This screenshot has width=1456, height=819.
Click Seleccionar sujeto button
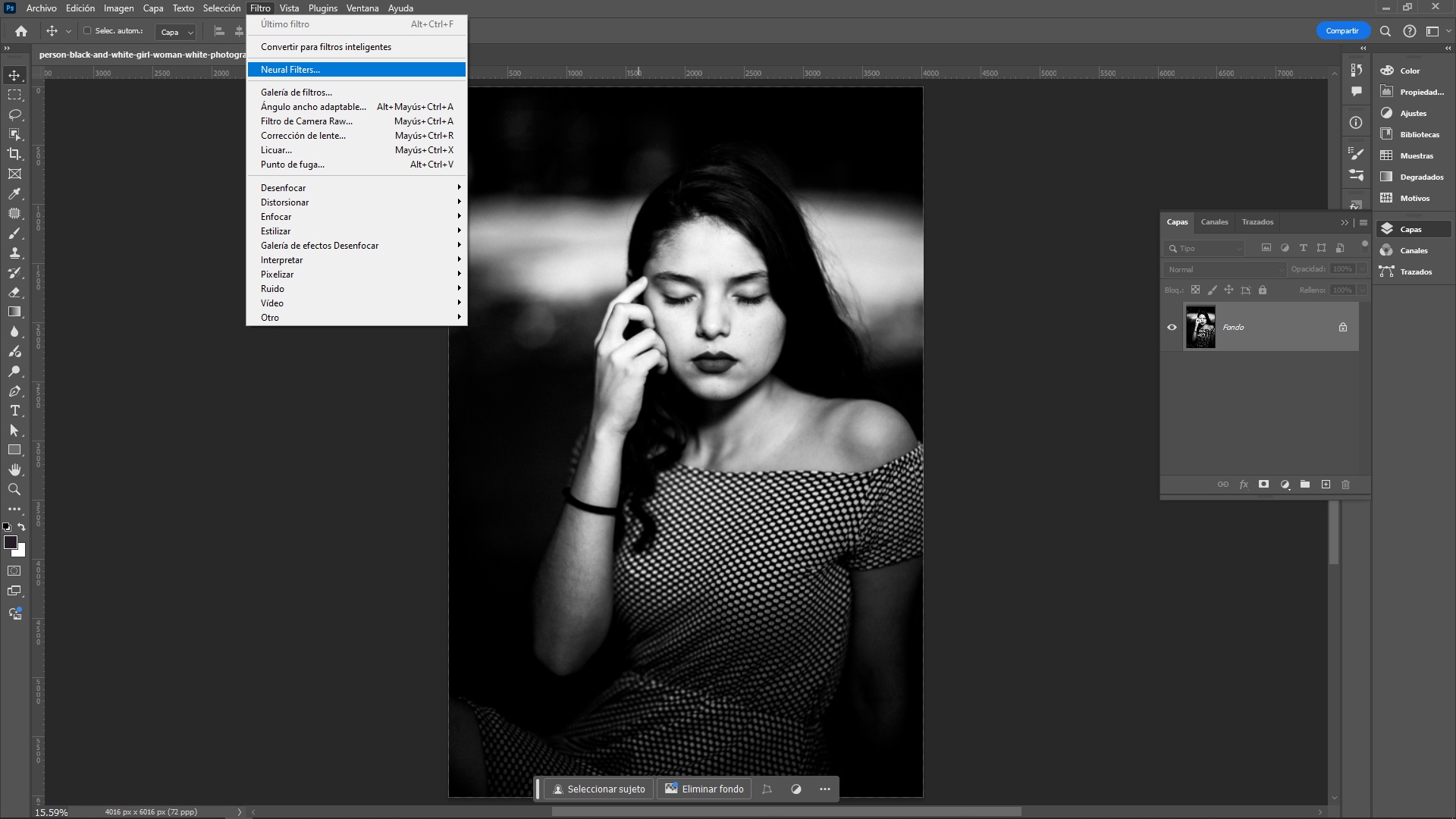598,789
